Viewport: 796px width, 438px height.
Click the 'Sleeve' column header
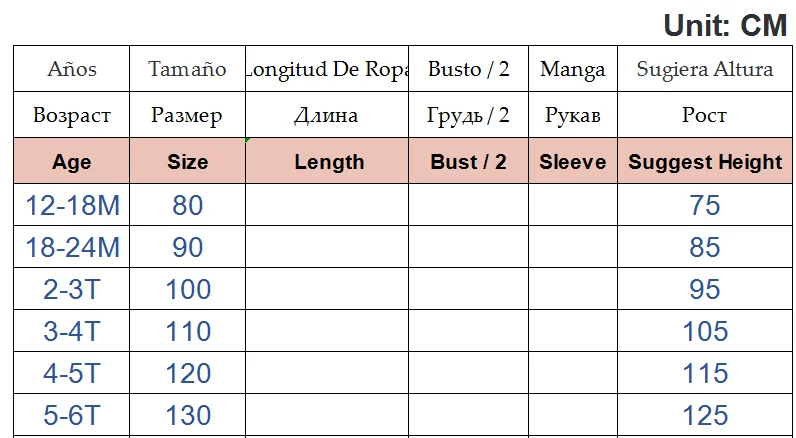pyautogui.click(x=573, y=162)
